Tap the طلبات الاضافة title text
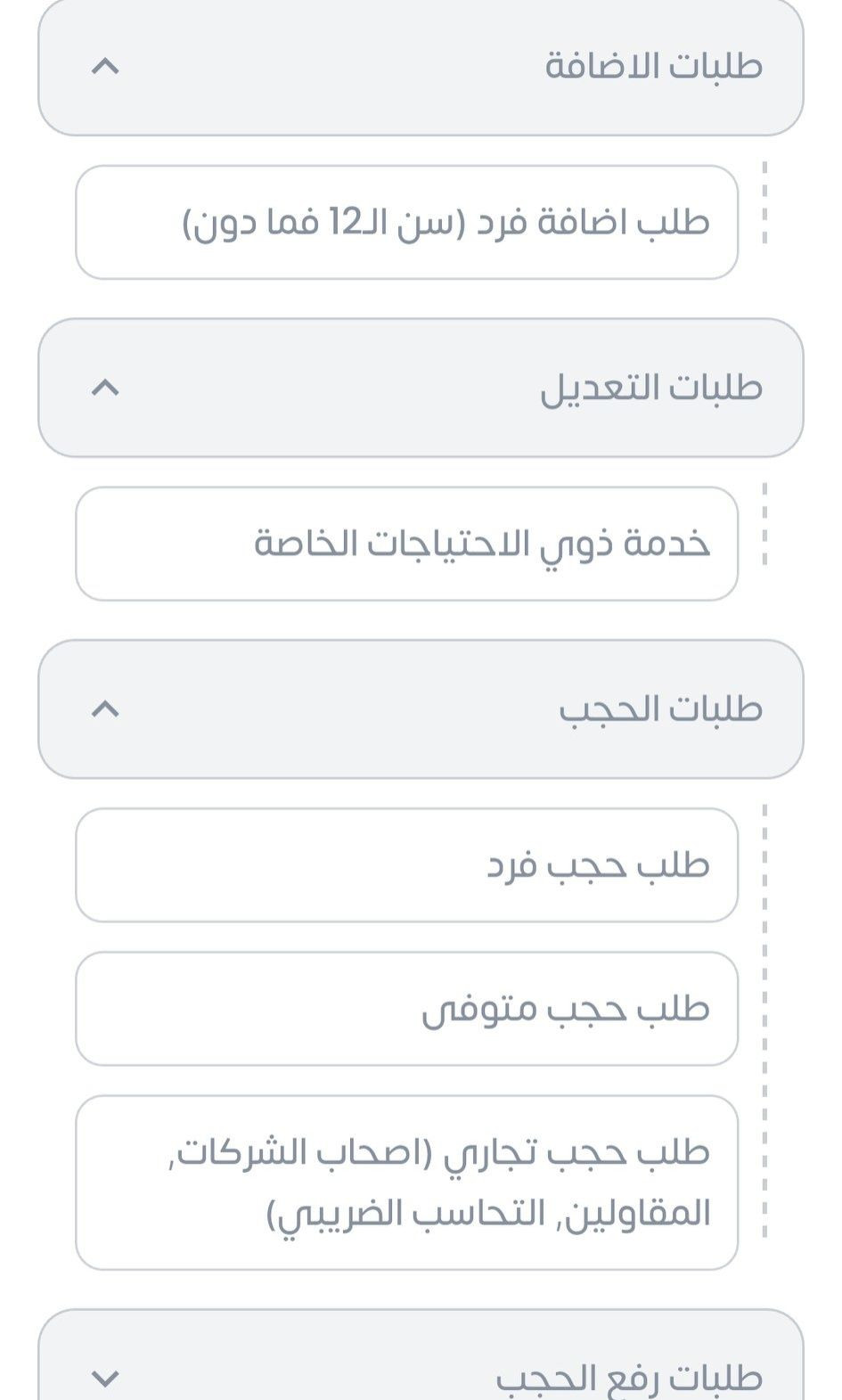The width and height of the screenshot is (842, 1400). pyautogui.click(x=654, y=66)
